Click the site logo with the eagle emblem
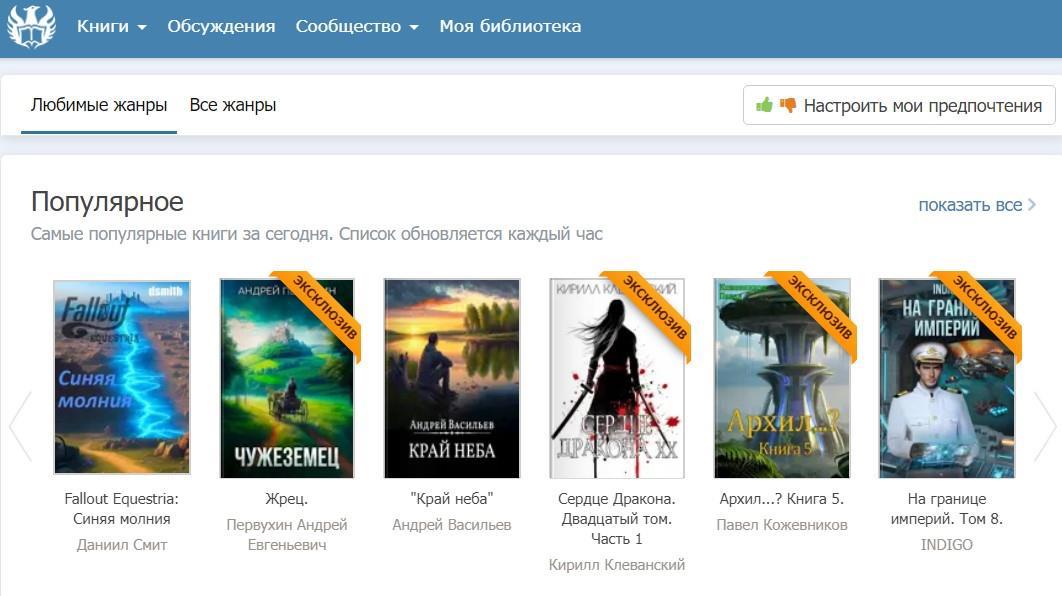Image resolution: width=1062 pixels, height=596 pixels. pyautogui.click(x=31, y=27)
